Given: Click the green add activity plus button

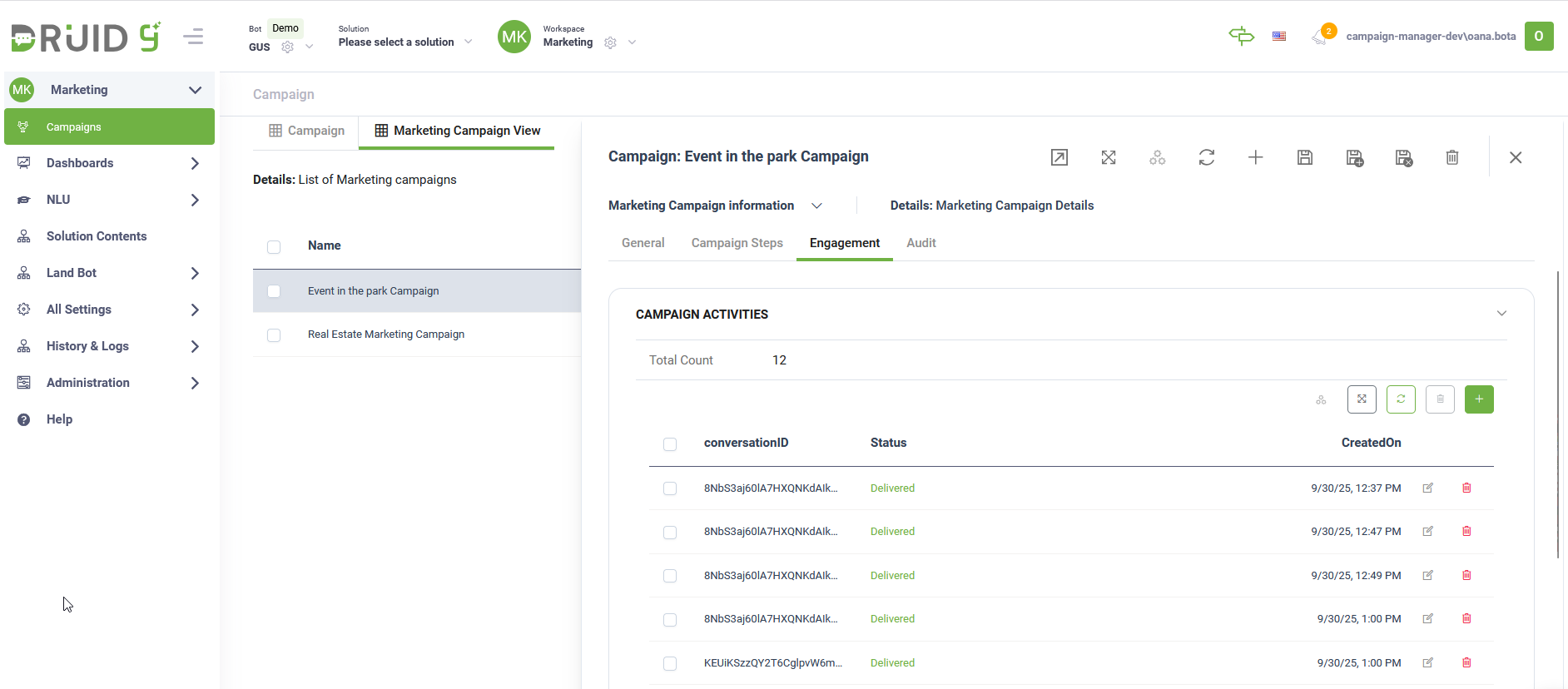Looking at the screenshot, I should click(1478, 399).
